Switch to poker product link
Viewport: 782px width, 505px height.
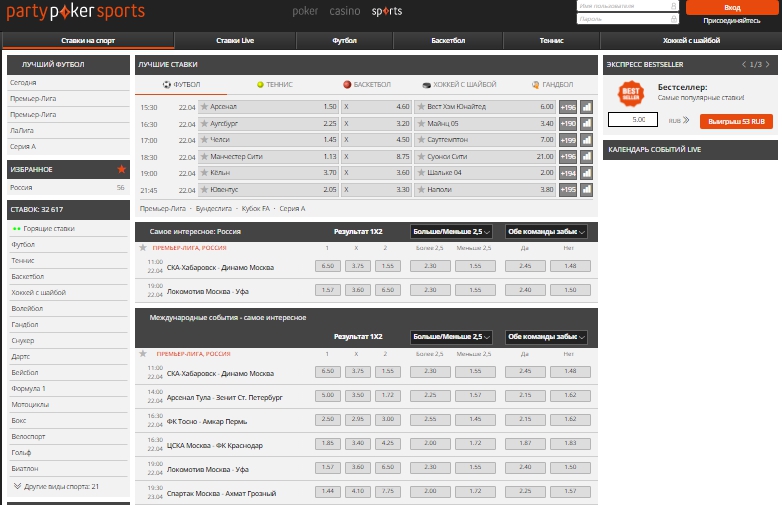tap(305, 11)
